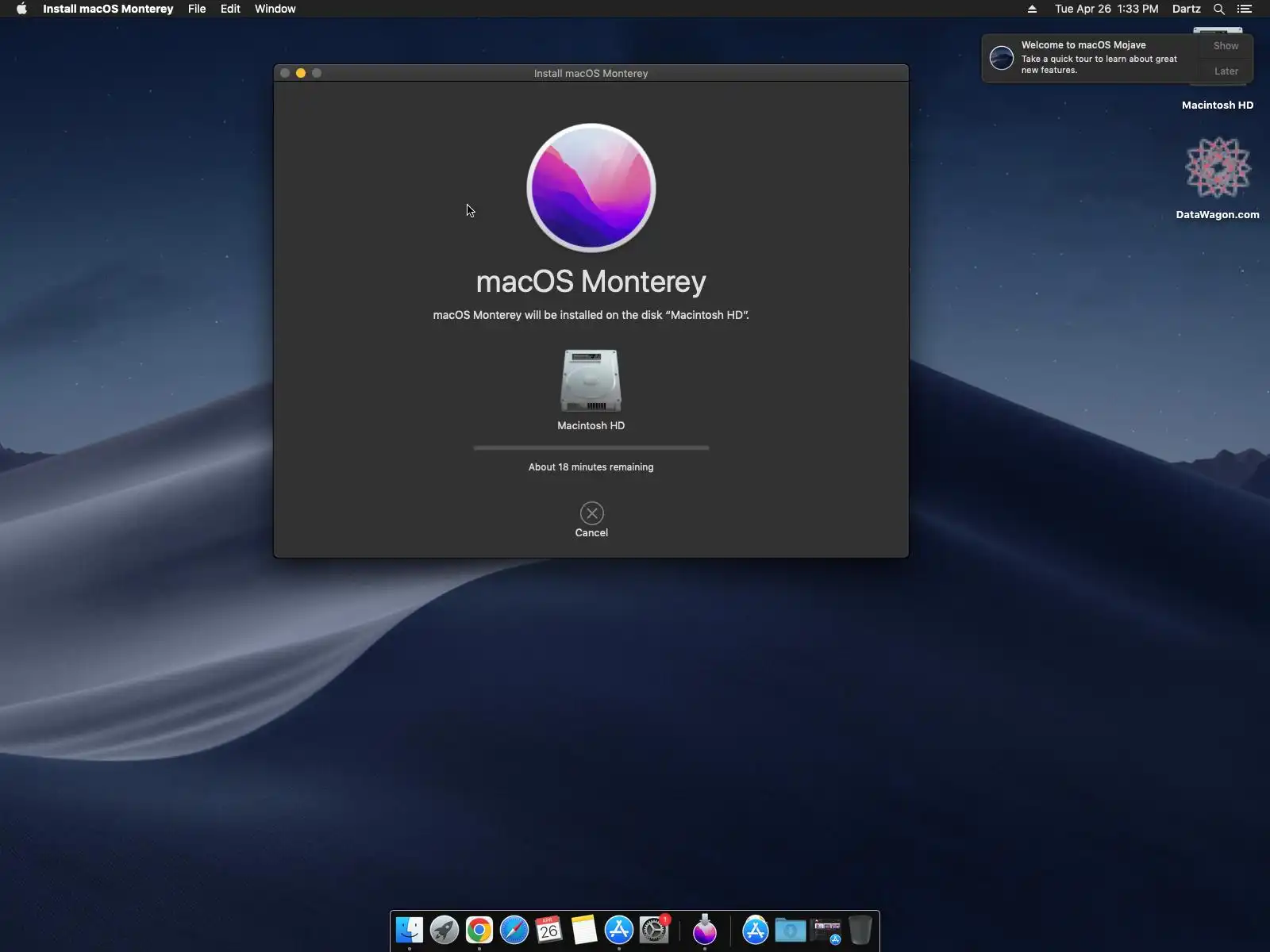This screenshot has width=1270, height=952.
Task: Open the Apple menu
Action: pyautogui.click(x=21, y=9)
